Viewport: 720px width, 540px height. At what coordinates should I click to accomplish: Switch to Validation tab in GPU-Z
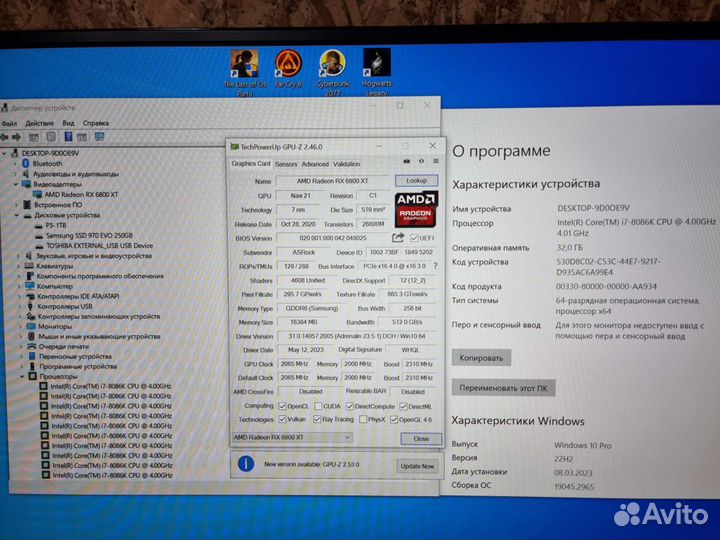point(346,164)
